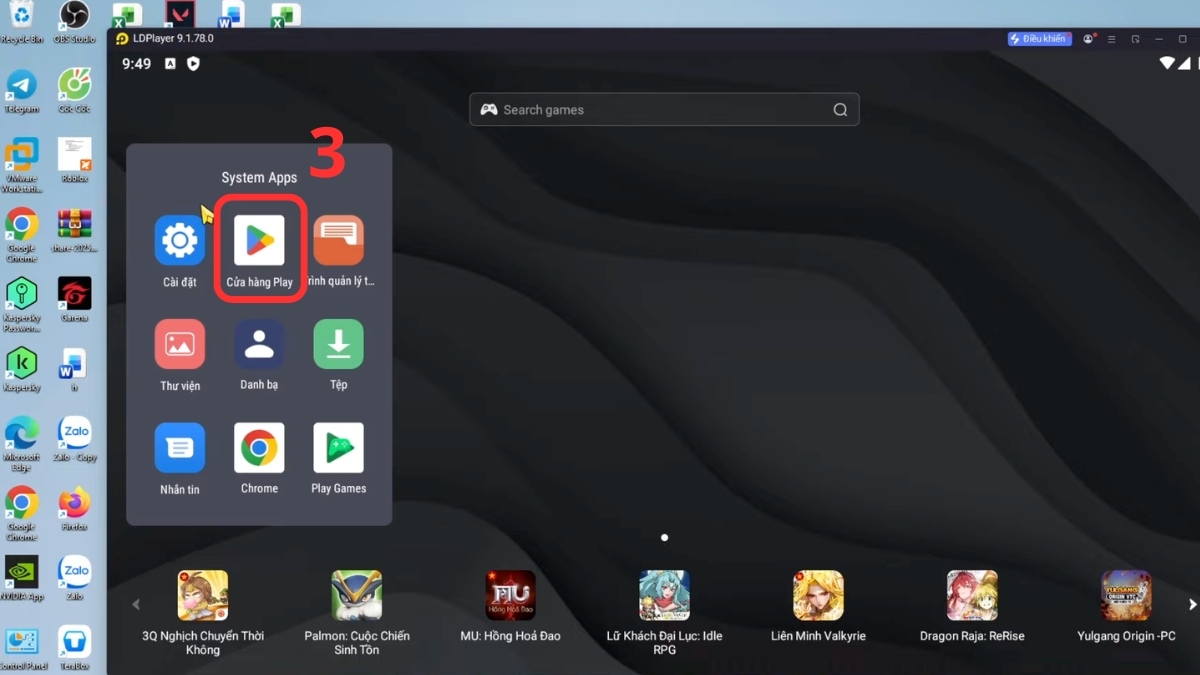Launch Chrome inside the System Apps folder
1200x675 pixels.
tap(259, 447)
